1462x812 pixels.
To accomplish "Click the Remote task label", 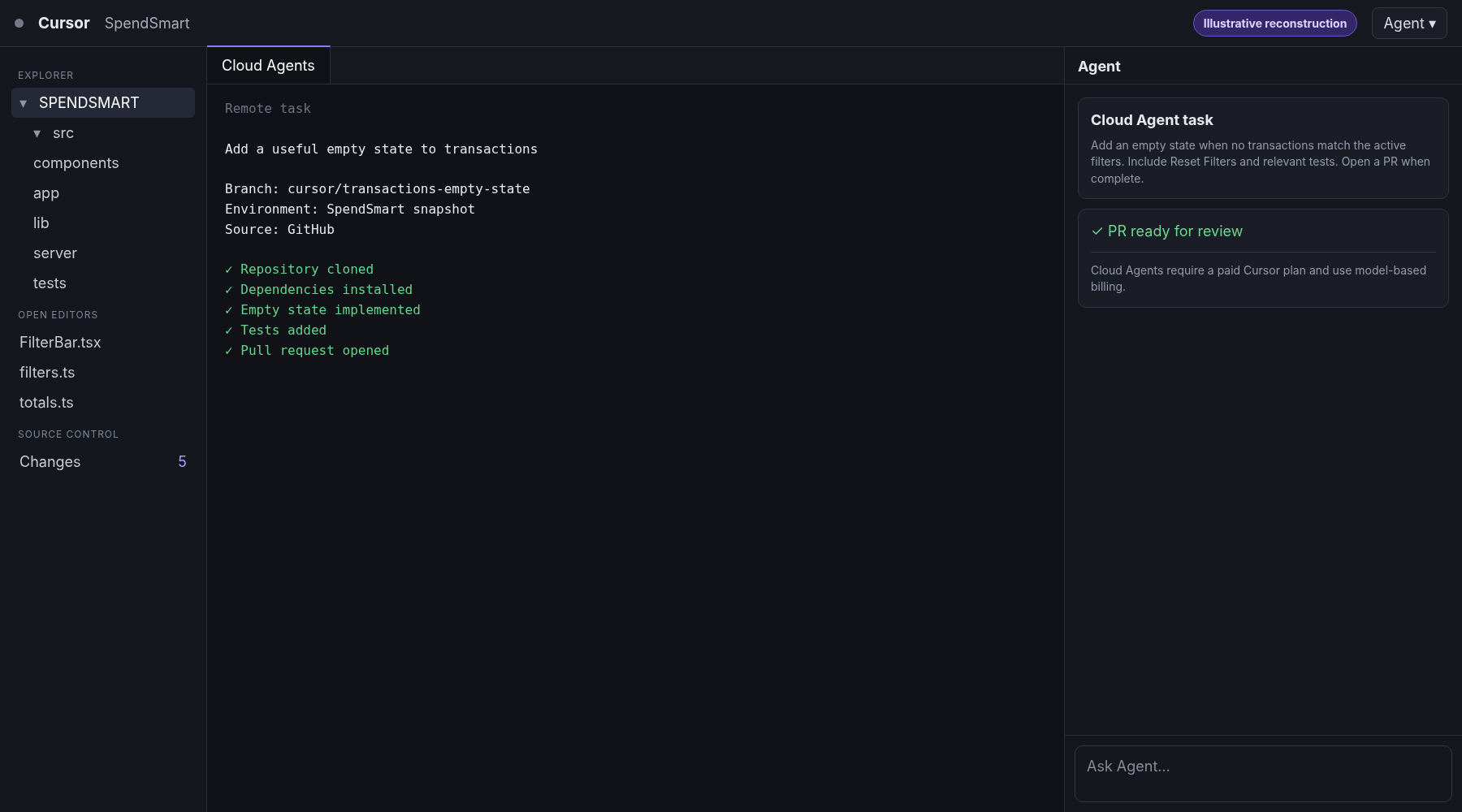I will (268, 109).
